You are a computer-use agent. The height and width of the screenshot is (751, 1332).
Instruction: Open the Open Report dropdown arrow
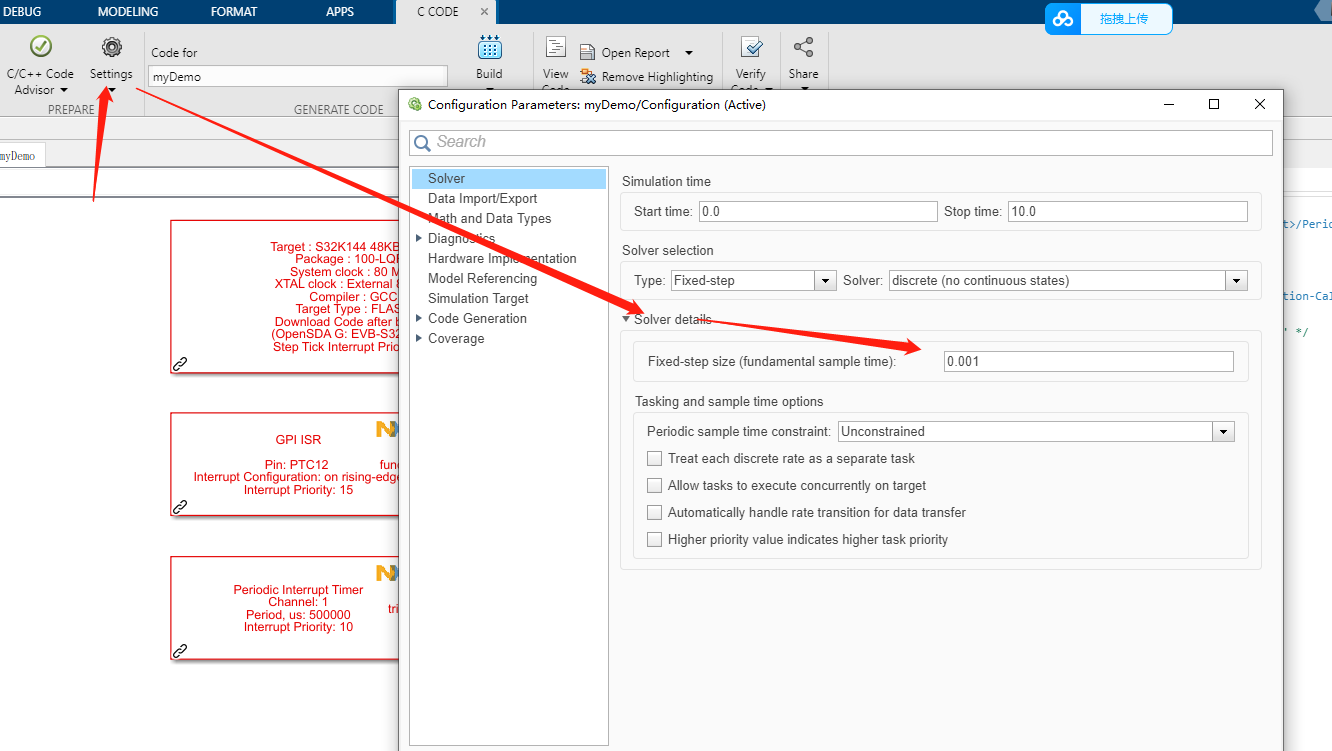click(689, 53)
